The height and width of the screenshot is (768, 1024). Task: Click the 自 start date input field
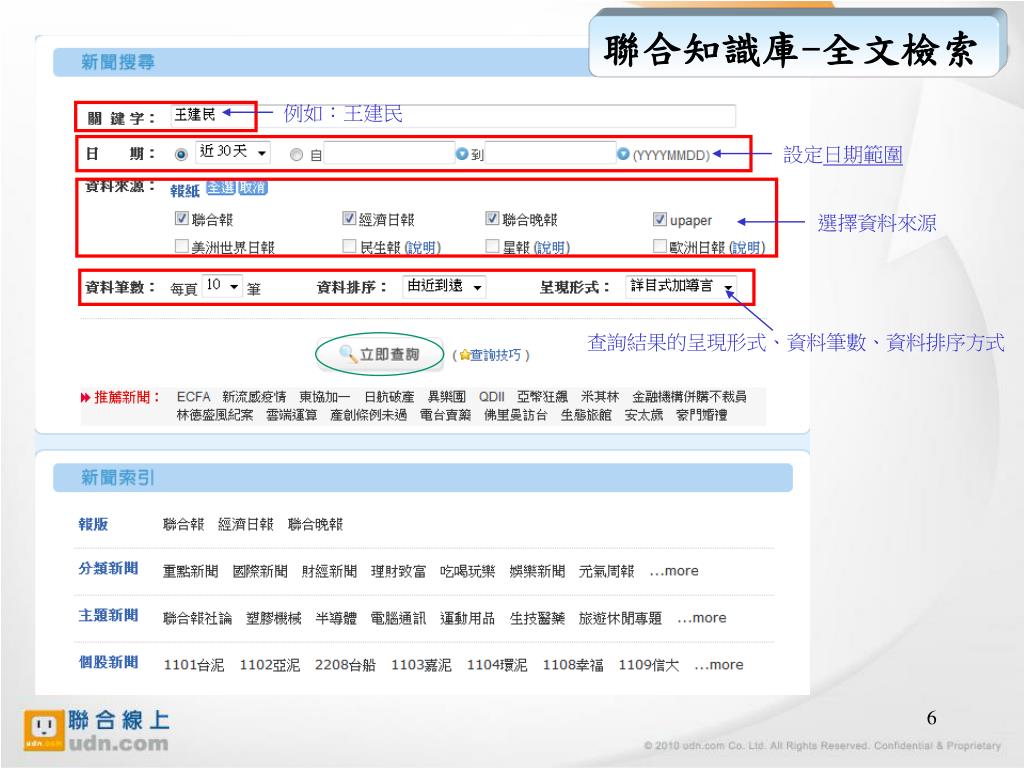click(389, 153)
